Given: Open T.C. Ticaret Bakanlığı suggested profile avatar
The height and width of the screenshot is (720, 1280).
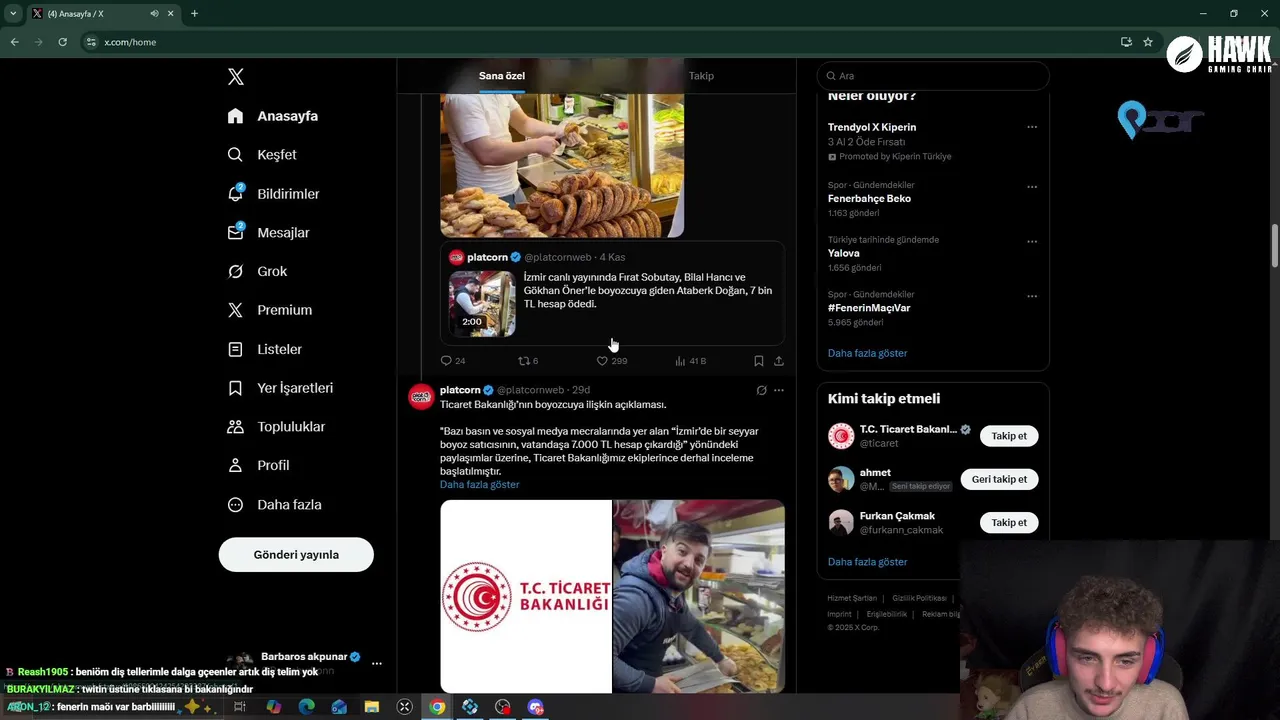Looking at the screenshot, I should click(x=841, y=436).
